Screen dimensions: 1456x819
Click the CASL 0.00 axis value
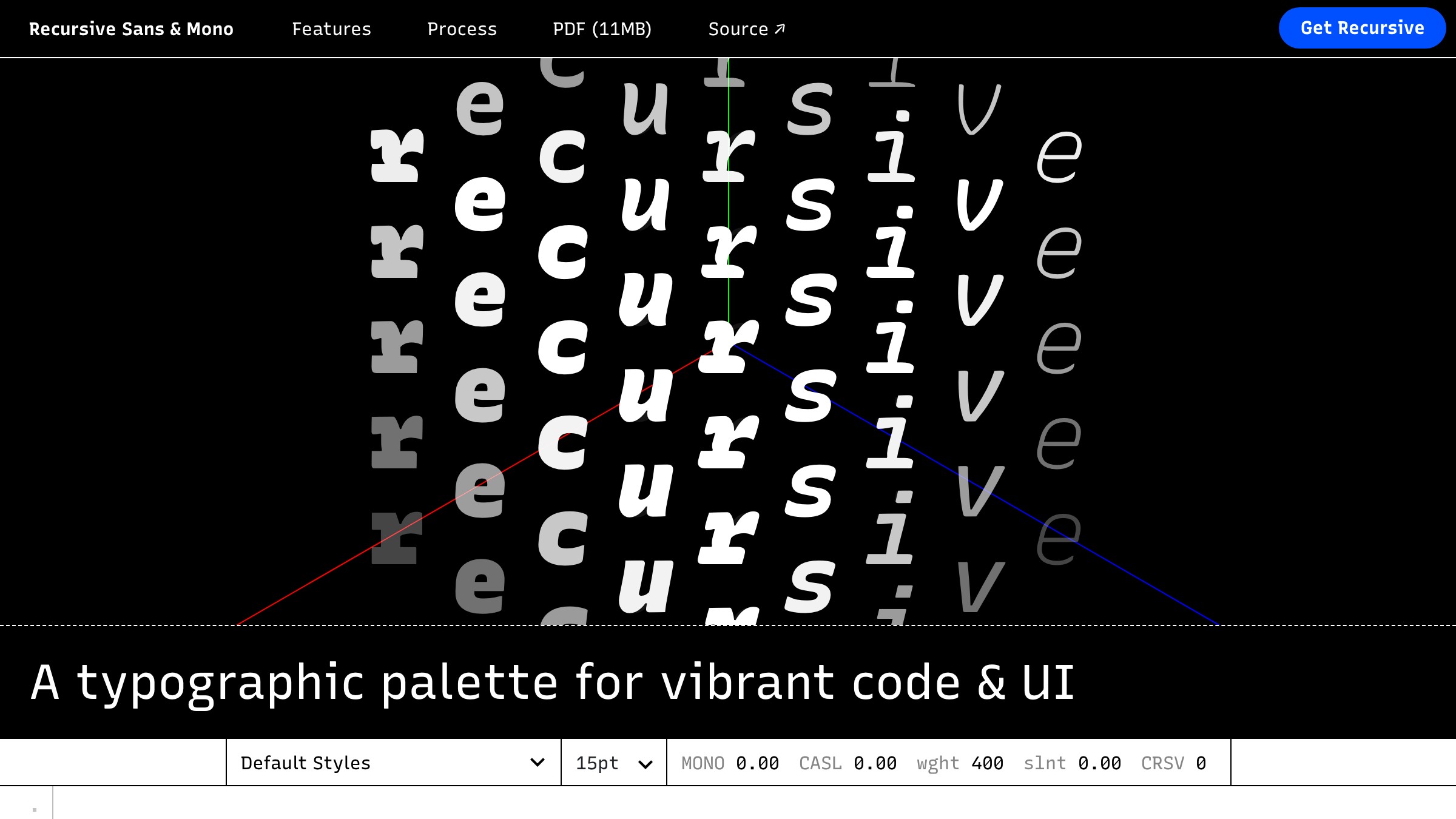coord(848,763)
